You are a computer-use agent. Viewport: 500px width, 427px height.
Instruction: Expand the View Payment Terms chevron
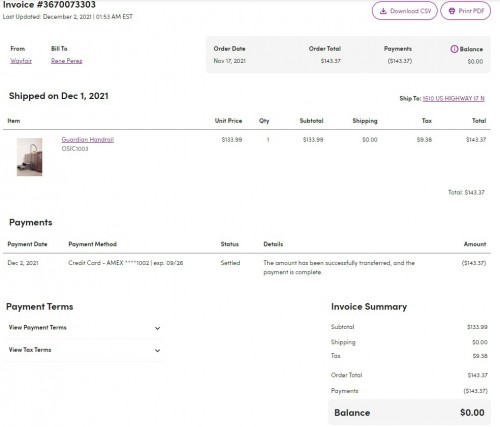pyautogui.click(x=157, y=328)
